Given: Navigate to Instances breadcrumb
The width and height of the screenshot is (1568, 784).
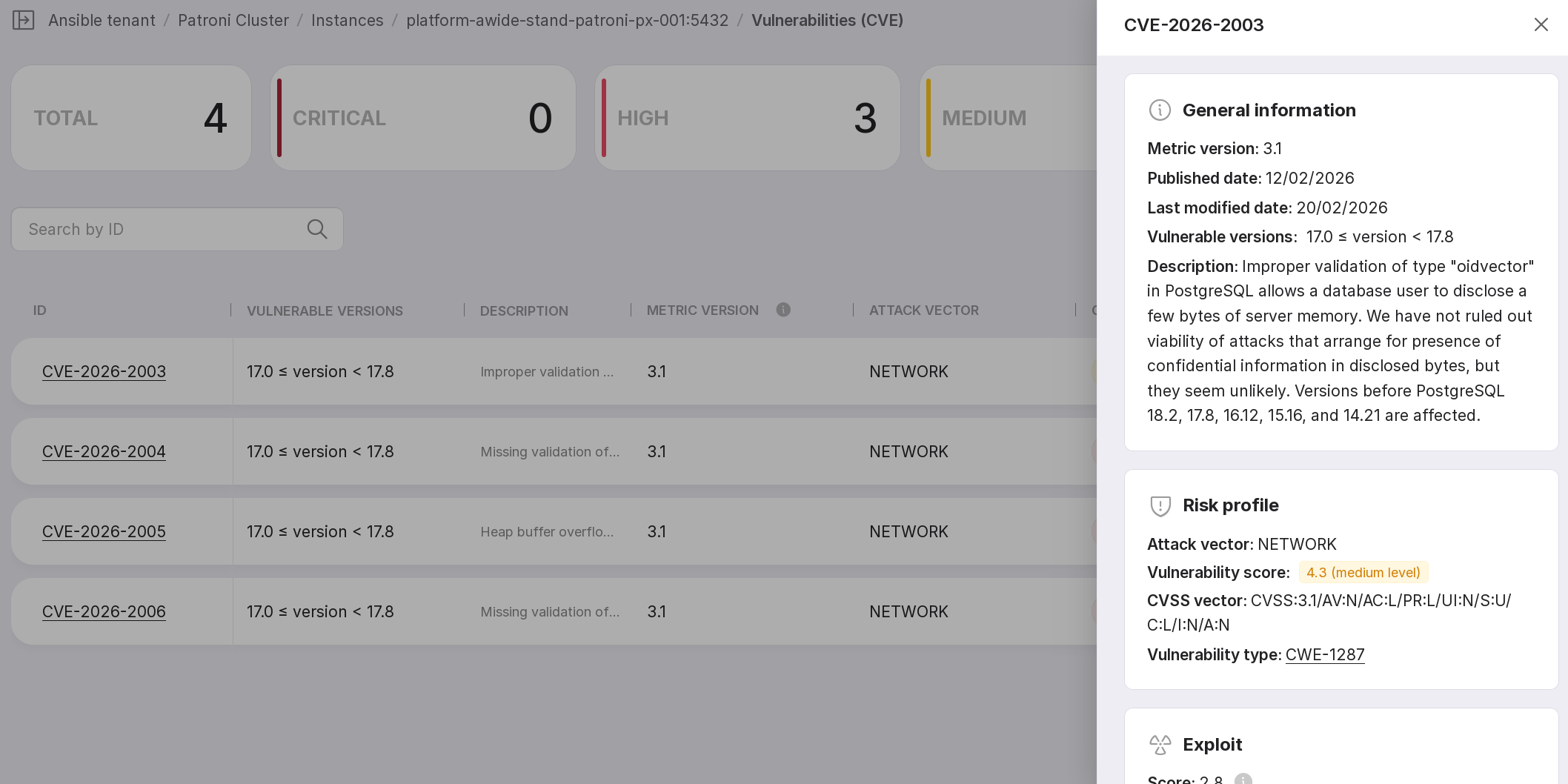Looking at the screenshot, I should (x=348, y=20).
